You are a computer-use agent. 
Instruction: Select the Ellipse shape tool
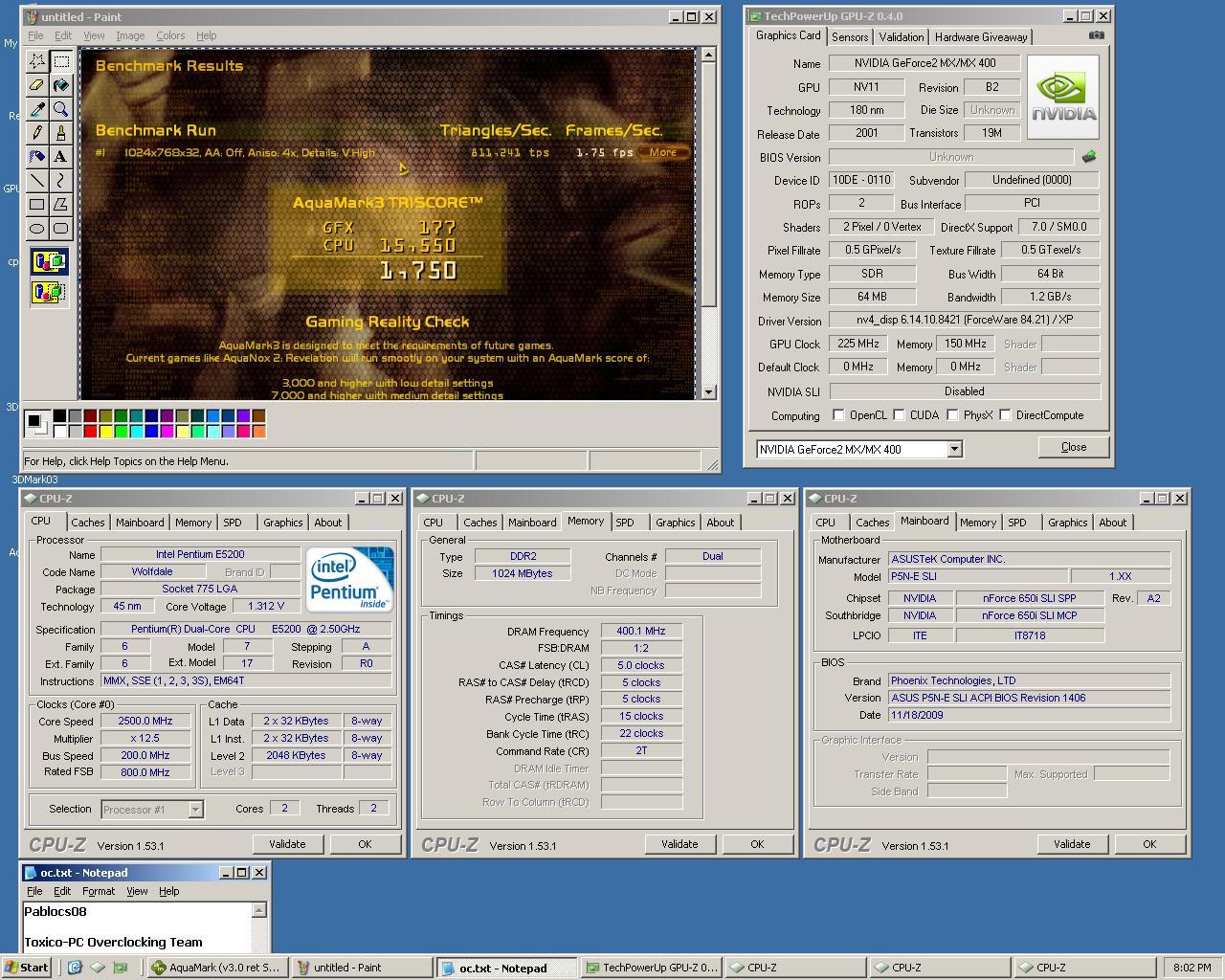37,228
